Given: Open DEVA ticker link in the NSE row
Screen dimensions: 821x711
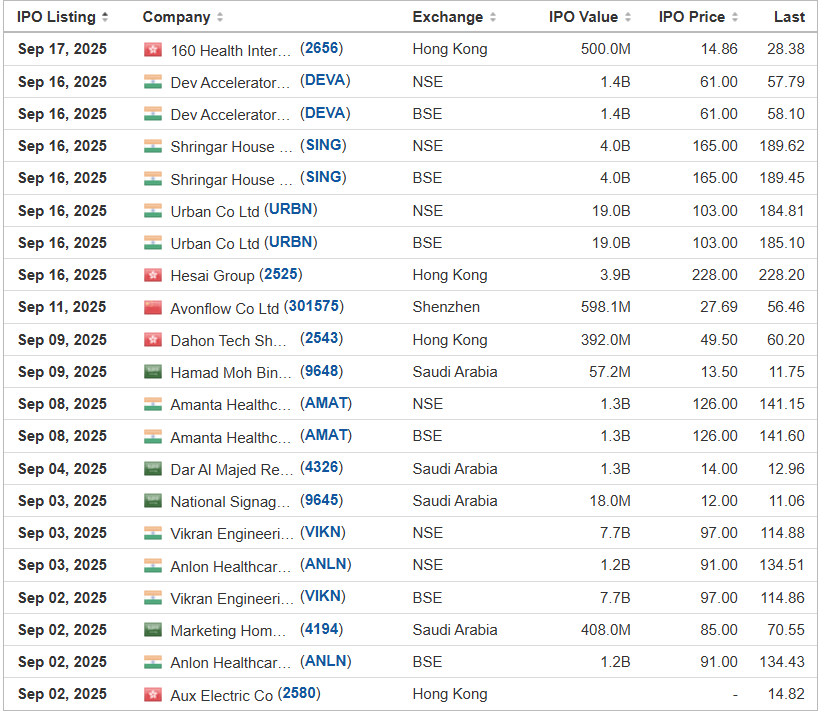Looking at the screenshot, I should pyautogui.click(x=325, y=80).
